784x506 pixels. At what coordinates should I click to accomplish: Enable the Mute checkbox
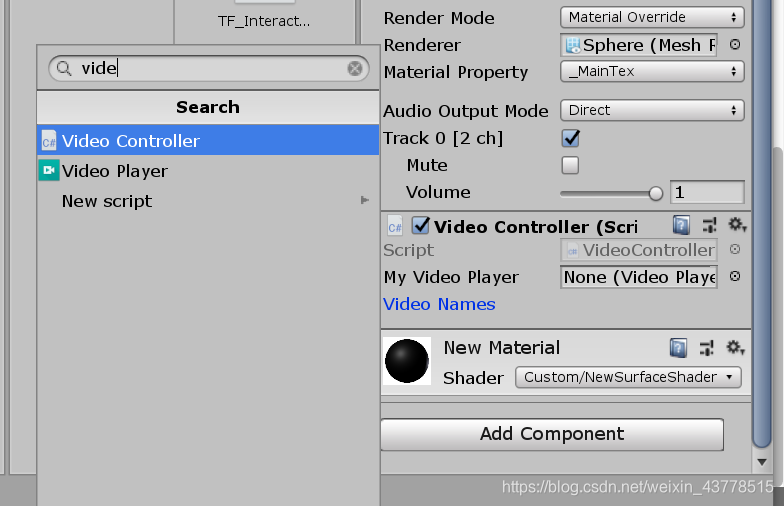pyautogui.click(x=570, y=165)
